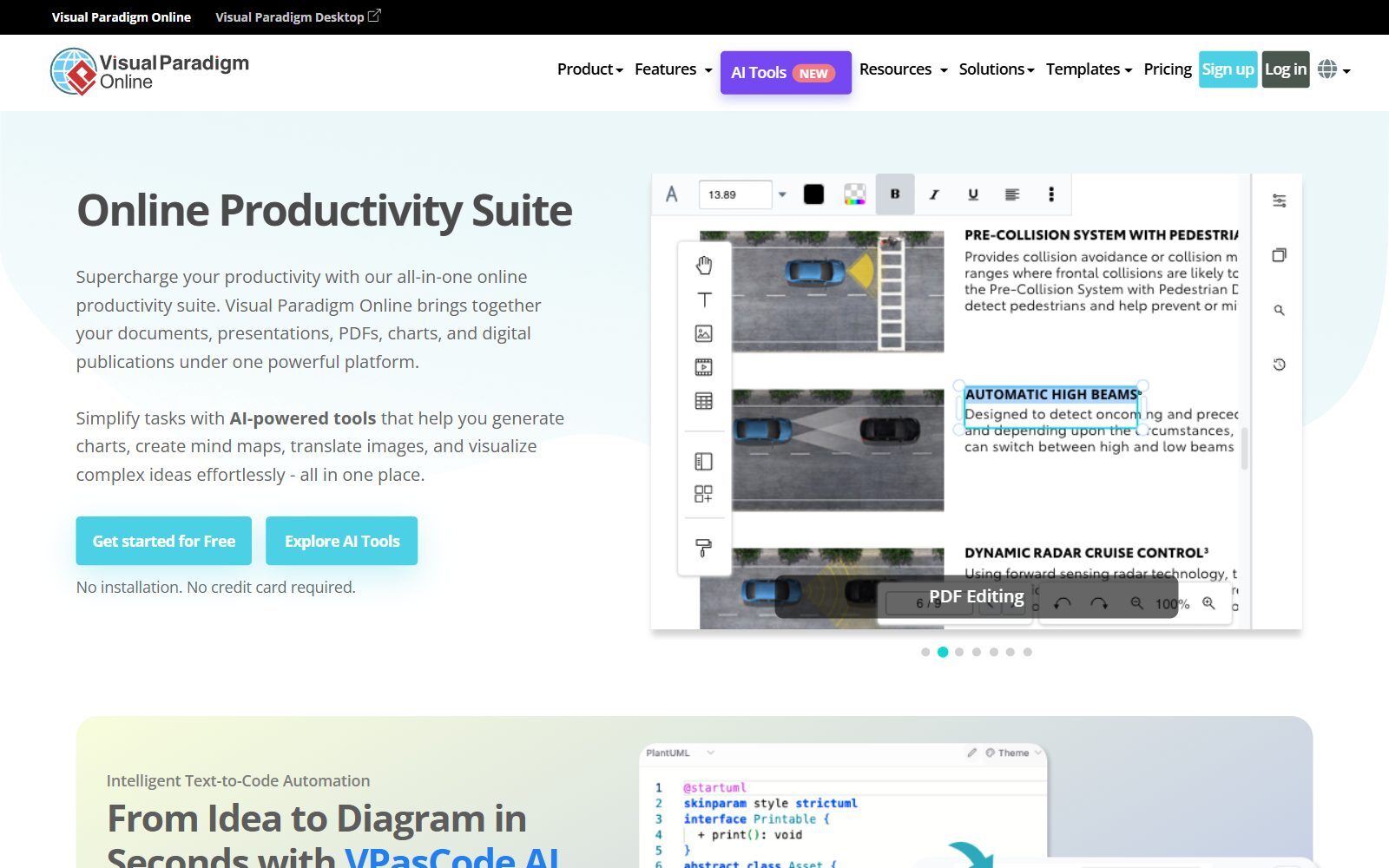
Task: Click the page layout panel icon
Action: 704,461
